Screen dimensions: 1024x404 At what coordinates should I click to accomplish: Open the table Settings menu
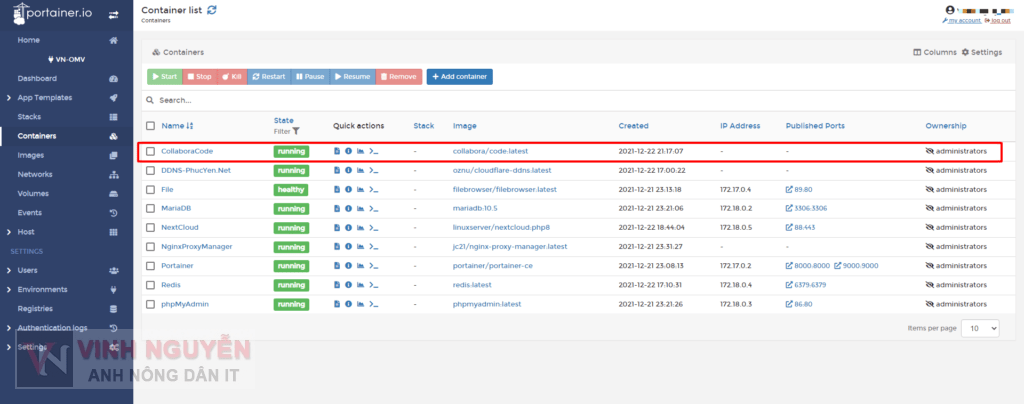click(x=982, y=52)
